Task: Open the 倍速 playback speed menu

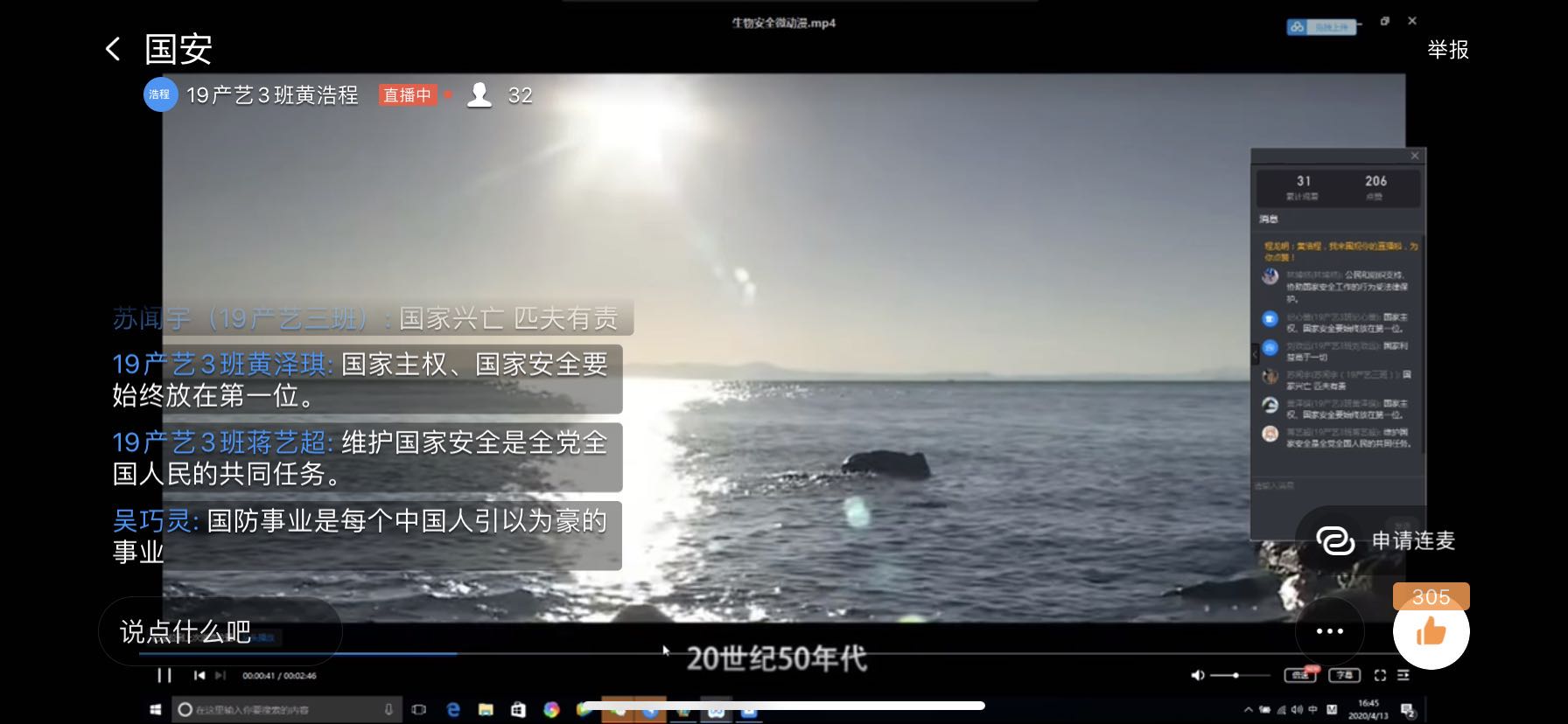Action: coord(1300,674)
